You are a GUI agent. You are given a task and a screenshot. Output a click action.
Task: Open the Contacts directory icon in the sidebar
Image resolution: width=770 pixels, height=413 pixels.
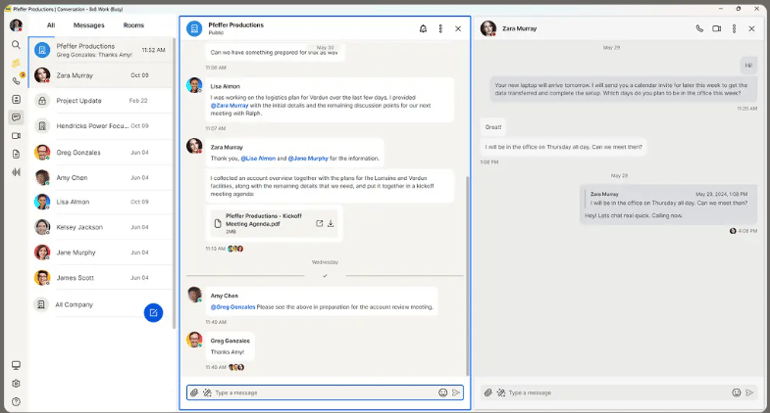pyautogui.click(x=16, y=100)
